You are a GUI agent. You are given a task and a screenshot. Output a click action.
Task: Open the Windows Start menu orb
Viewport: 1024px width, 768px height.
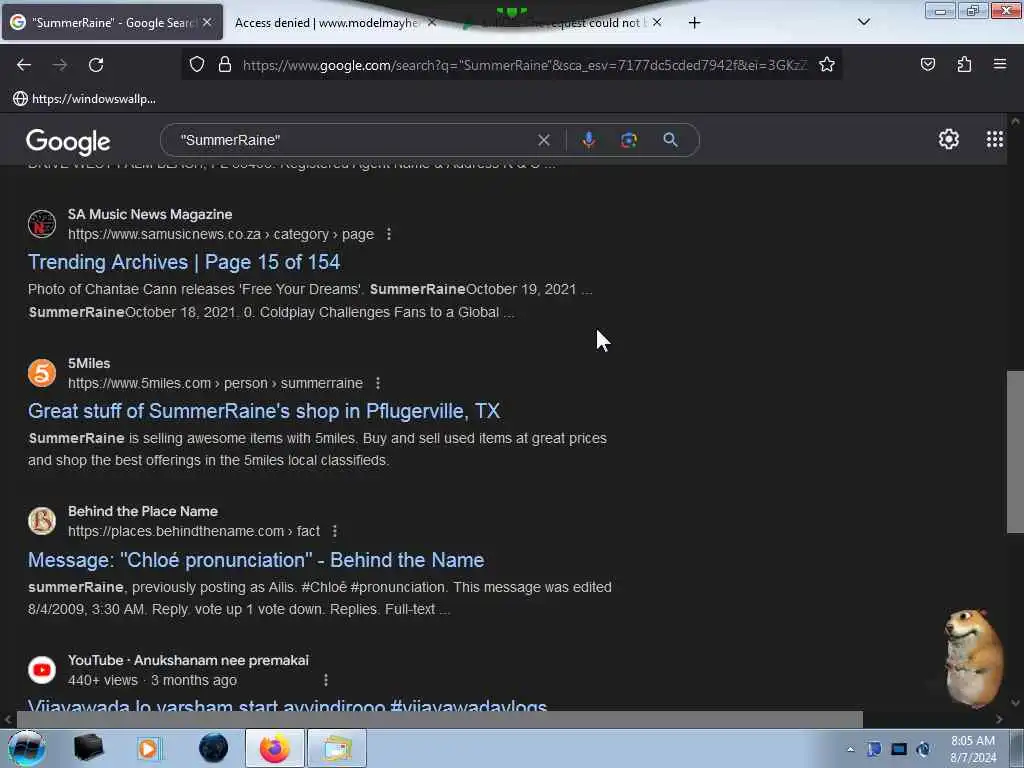point(26,748)
